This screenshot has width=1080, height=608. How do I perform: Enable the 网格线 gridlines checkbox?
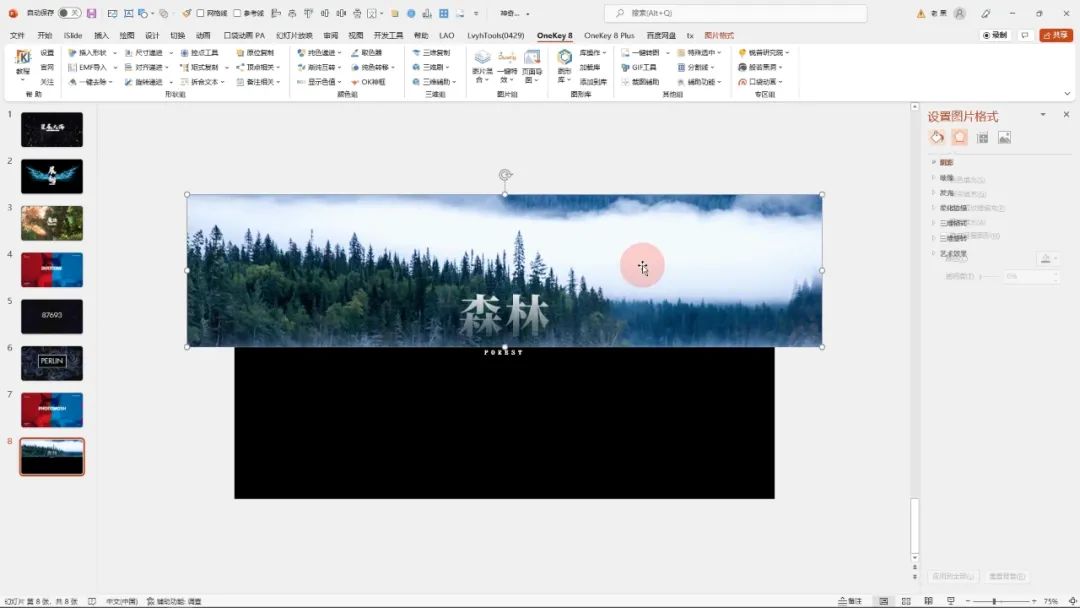tap(201, 13)
